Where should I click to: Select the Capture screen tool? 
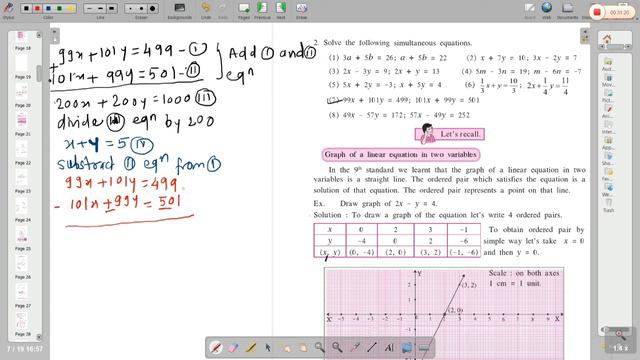click(x=407, y=347)
